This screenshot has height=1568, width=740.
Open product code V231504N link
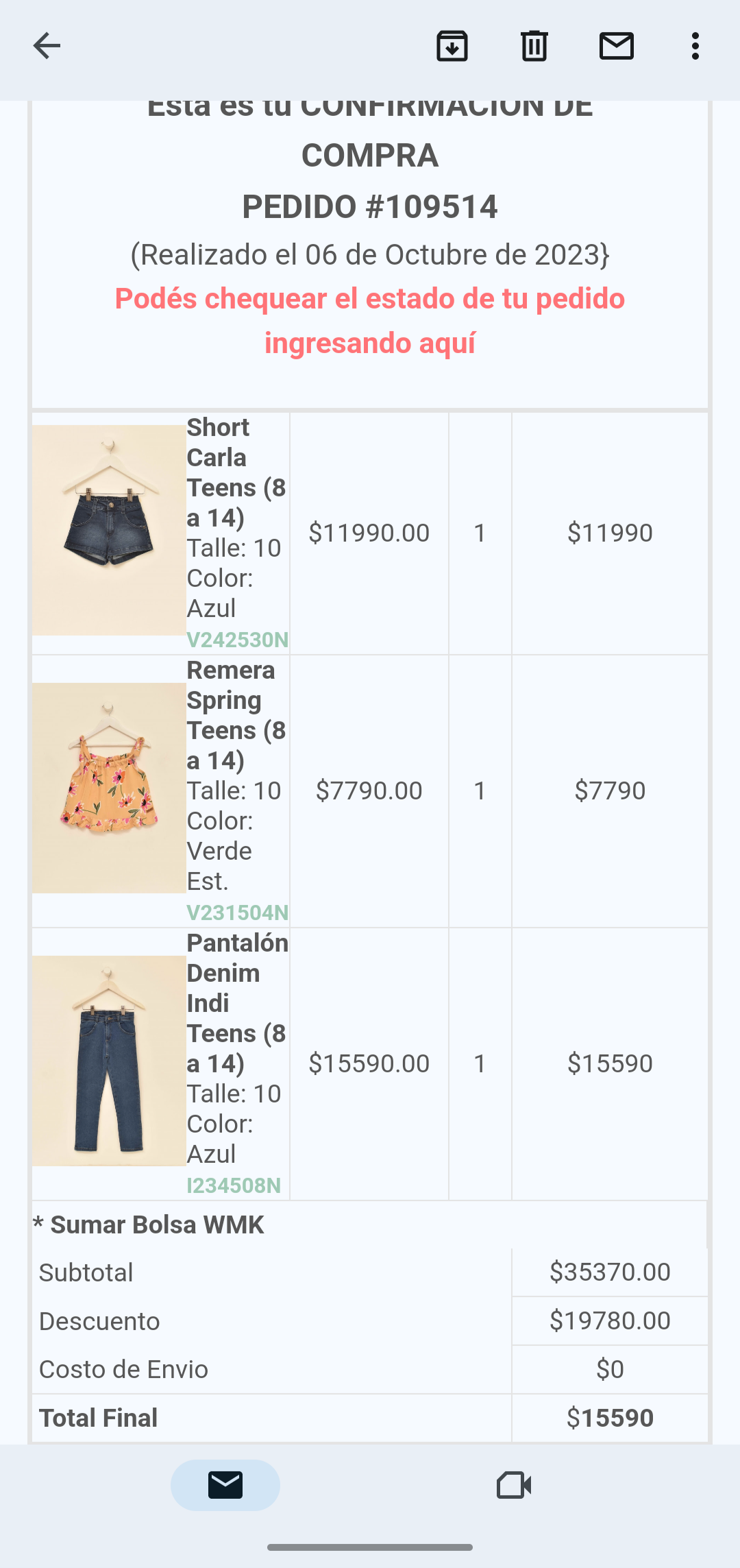tap(237, 913)
